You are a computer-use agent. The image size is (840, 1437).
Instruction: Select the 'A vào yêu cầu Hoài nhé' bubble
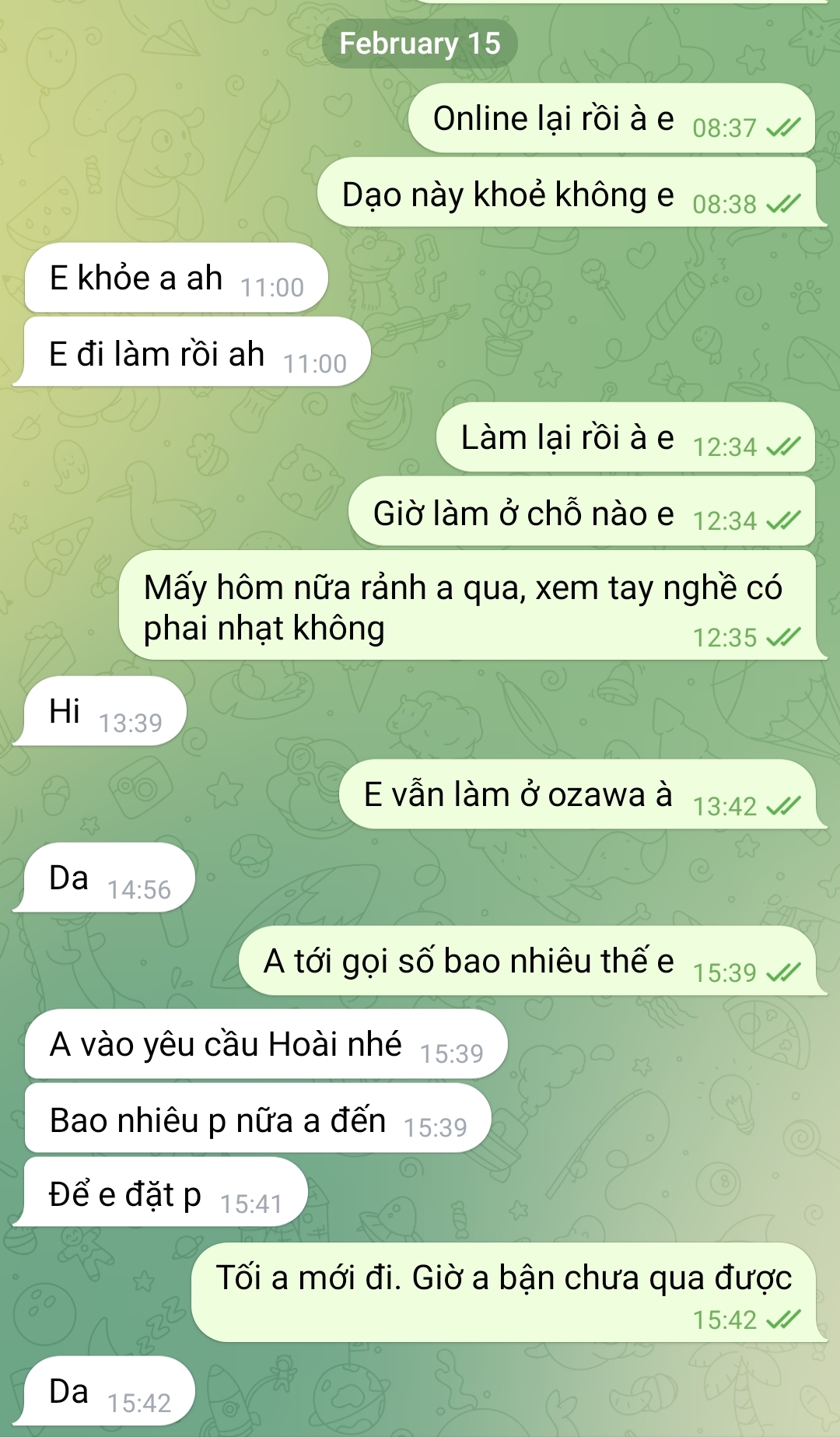tap(266, 1044)
